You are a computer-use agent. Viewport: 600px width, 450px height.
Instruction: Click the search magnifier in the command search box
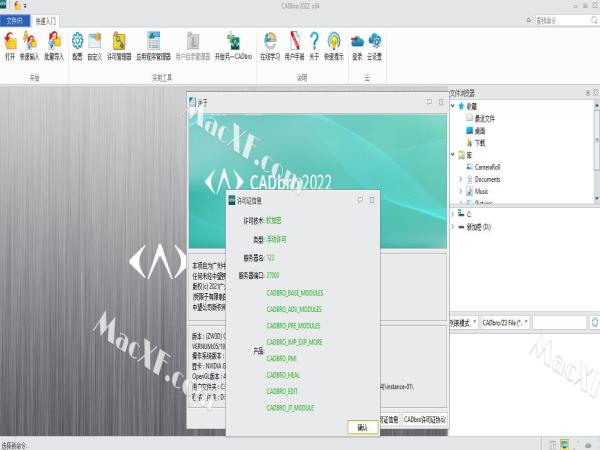click(595, 20)
